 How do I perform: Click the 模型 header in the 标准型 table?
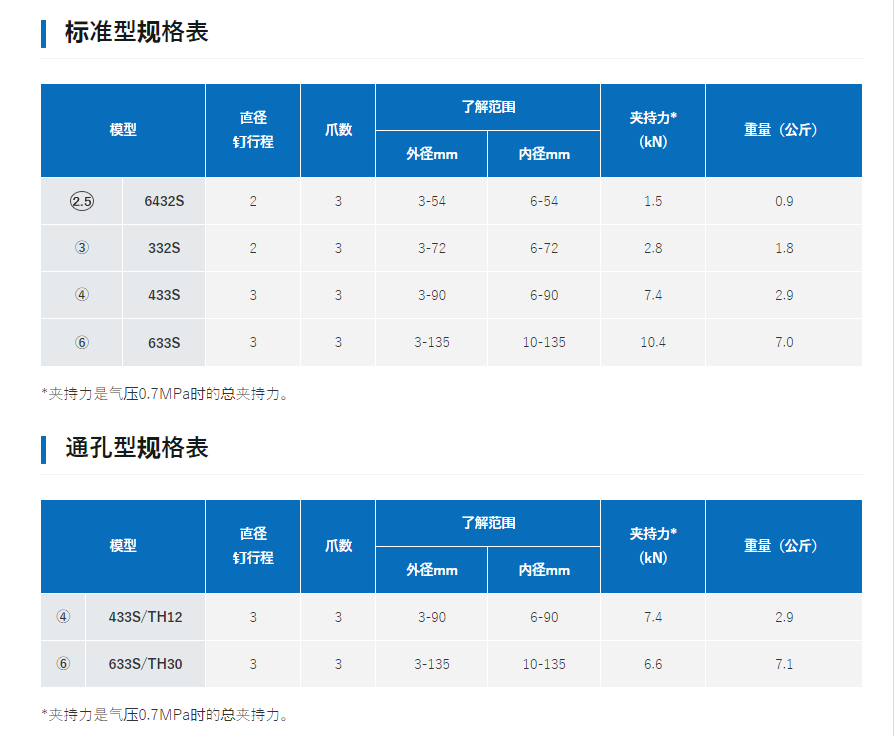point(123,130)
